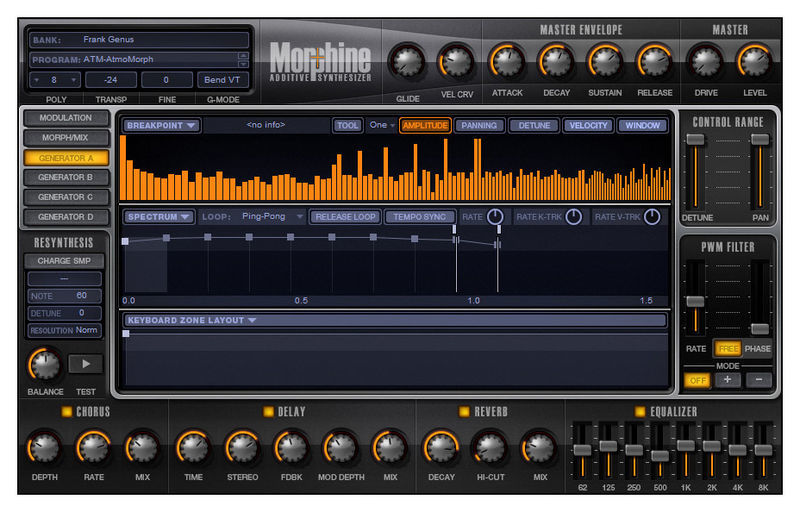Open the Resolution Norm selector
The image size is (800, 512).
(x=64, y=330)
